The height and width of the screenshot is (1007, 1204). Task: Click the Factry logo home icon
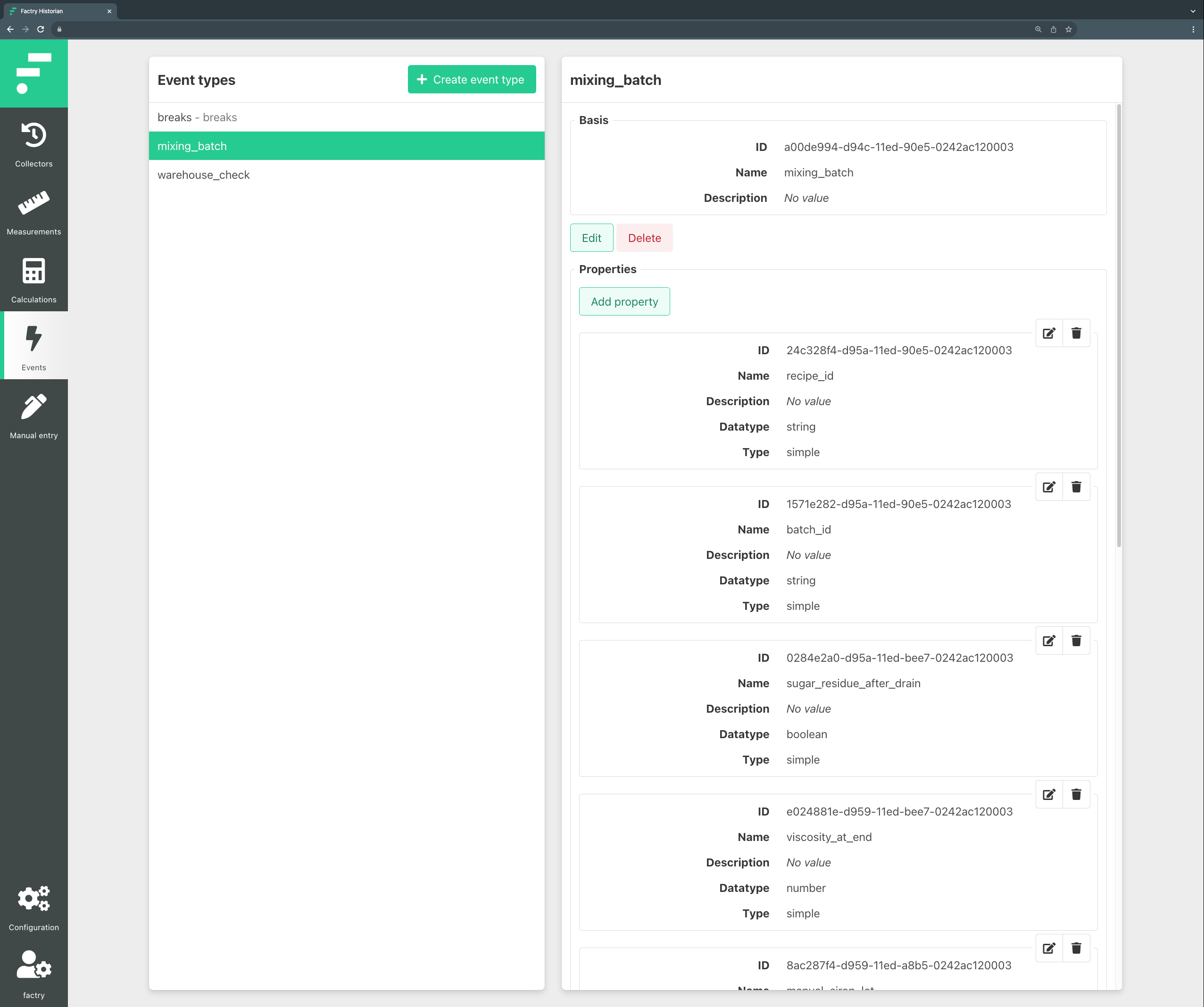34,74
